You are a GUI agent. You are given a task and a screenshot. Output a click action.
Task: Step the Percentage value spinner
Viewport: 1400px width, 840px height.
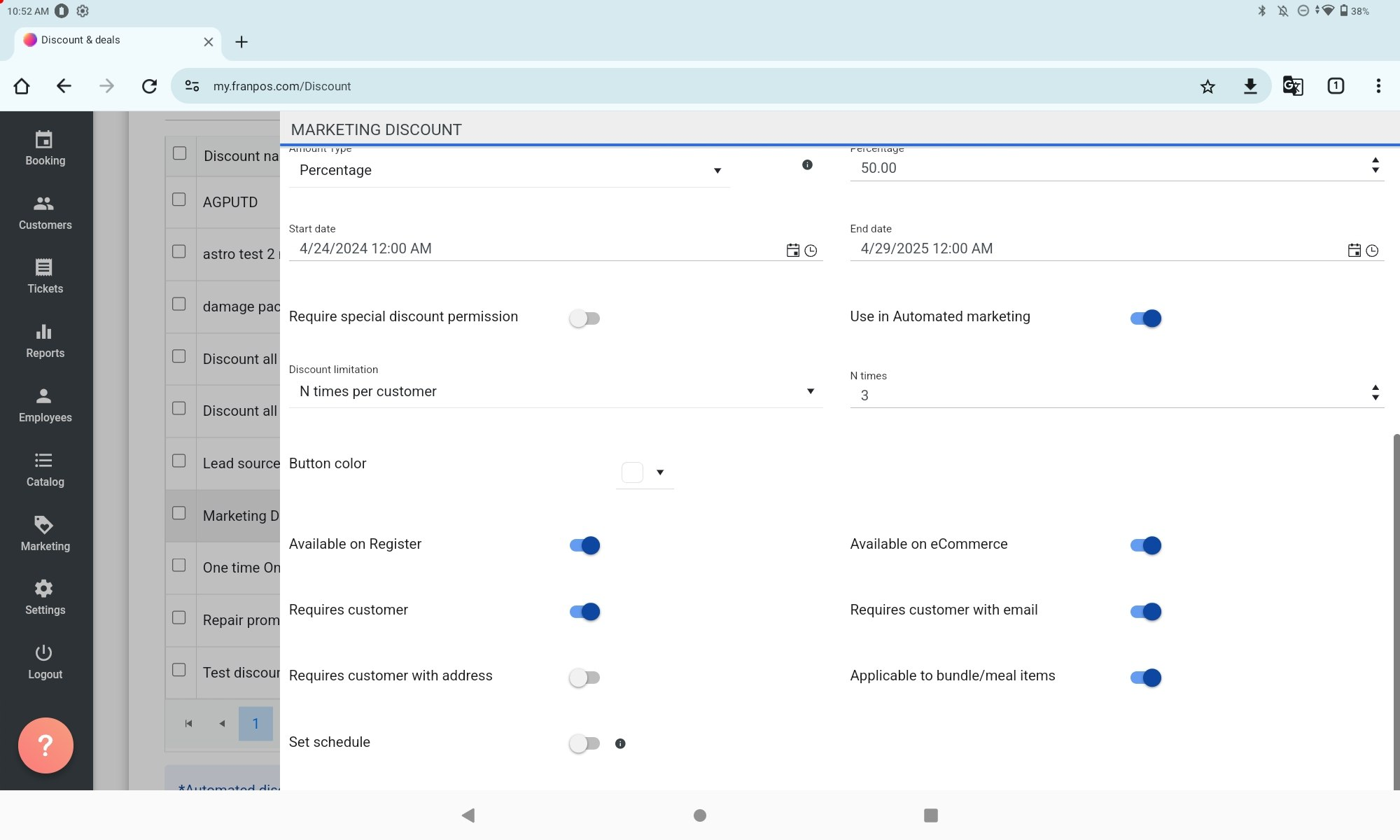1375,166
